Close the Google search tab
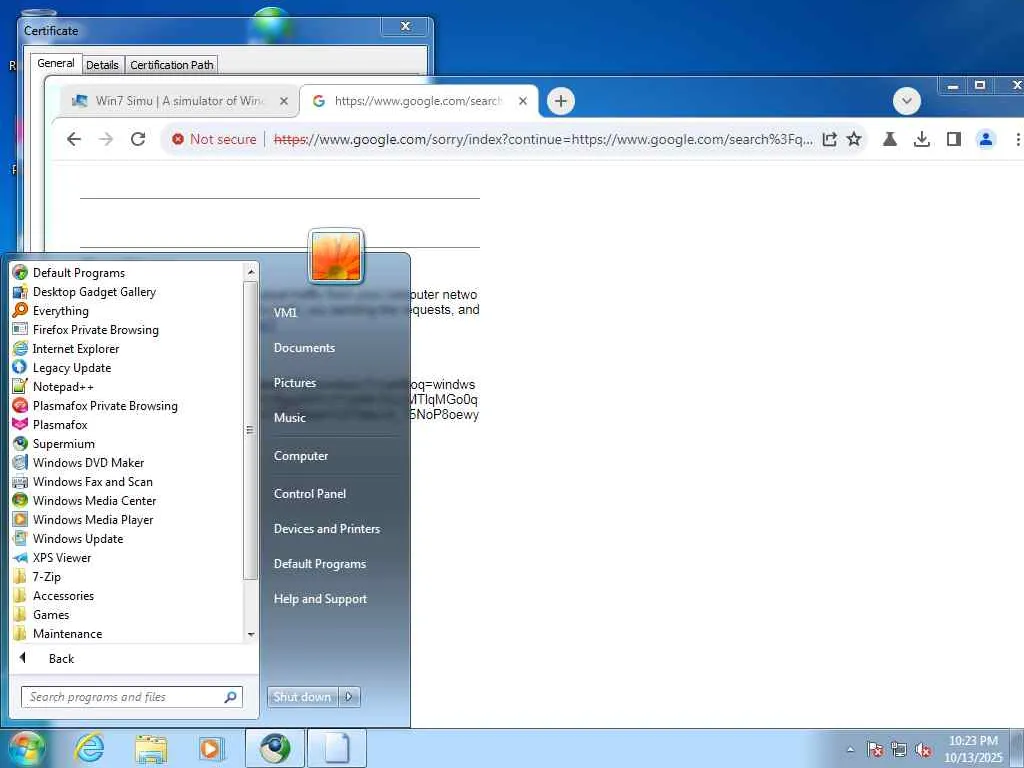 click(522, 101)
